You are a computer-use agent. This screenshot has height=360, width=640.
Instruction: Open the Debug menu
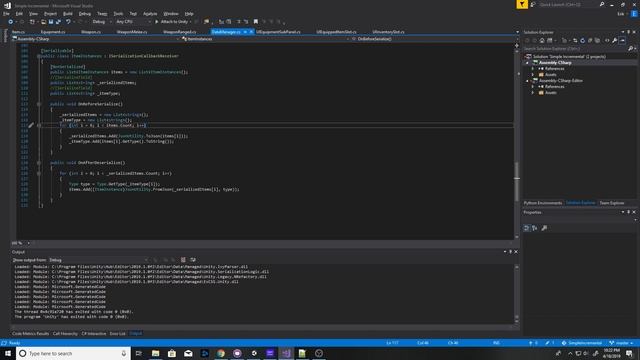pyautogui.click(x=84, y=13)
